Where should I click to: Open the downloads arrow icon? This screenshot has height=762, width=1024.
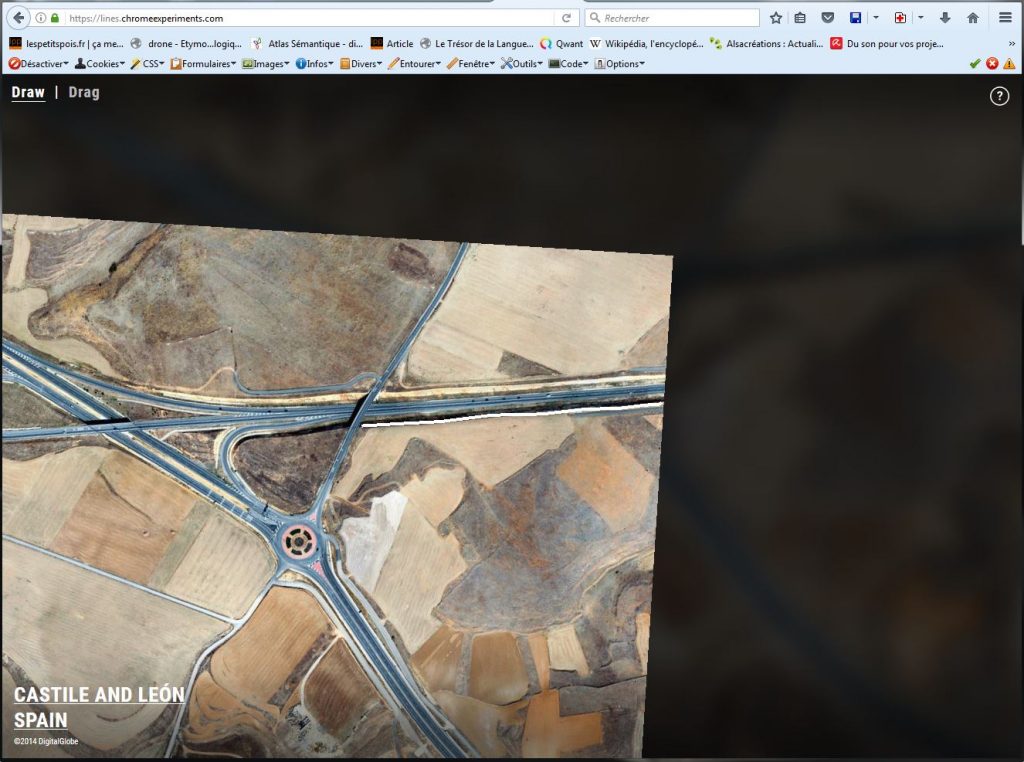945,18
